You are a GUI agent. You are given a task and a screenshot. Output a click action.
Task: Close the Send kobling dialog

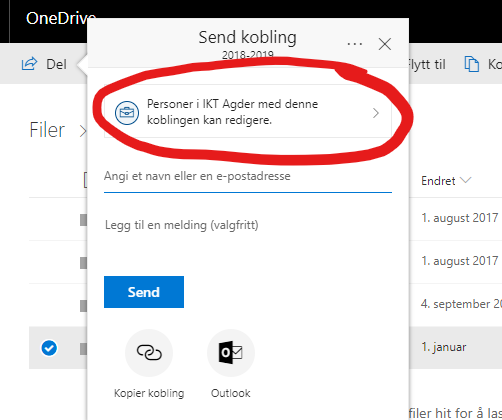[385, 44]
